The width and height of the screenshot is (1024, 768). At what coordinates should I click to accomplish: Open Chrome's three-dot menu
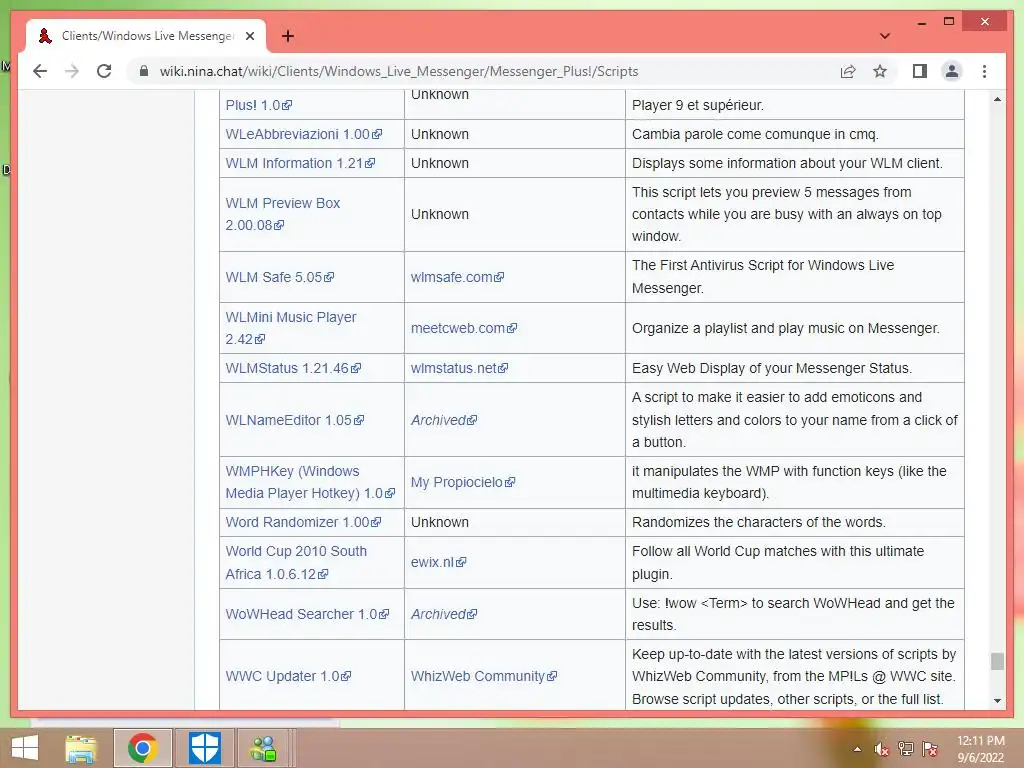coord(984,71)
